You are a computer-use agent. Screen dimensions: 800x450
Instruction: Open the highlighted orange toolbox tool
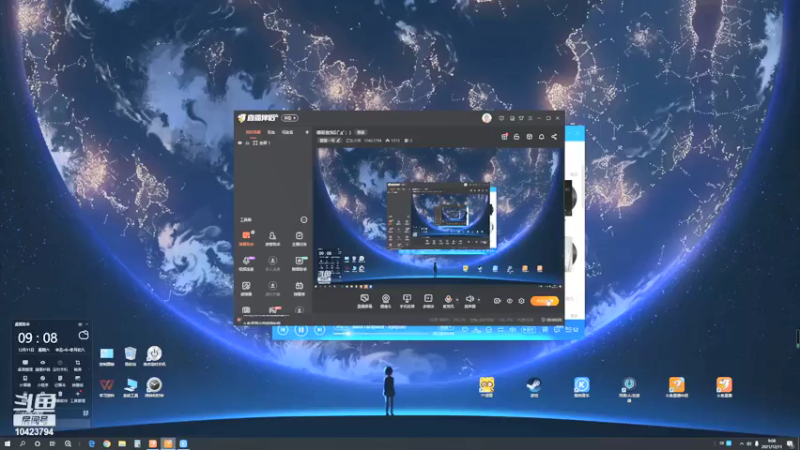pos(246,238)
